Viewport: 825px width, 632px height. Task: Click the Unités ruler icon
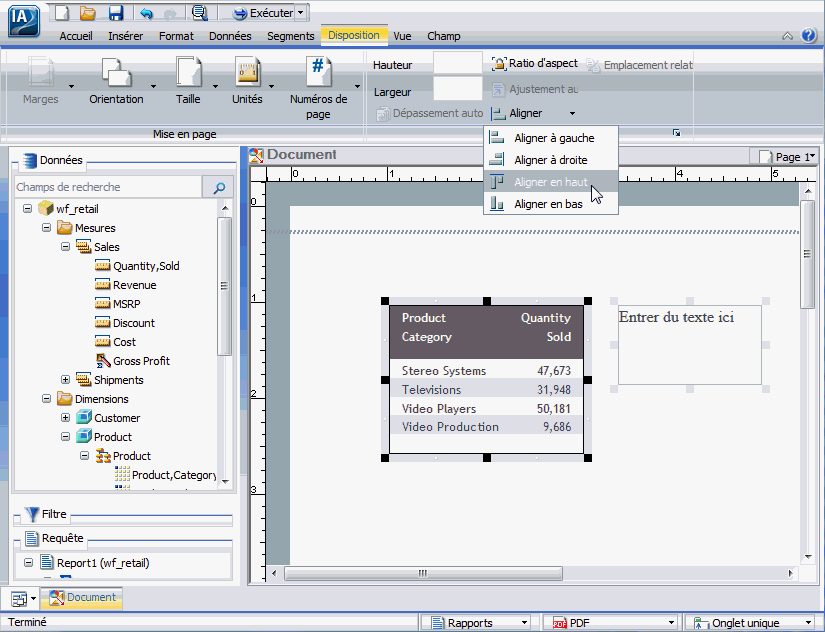[x=247, y=72]
